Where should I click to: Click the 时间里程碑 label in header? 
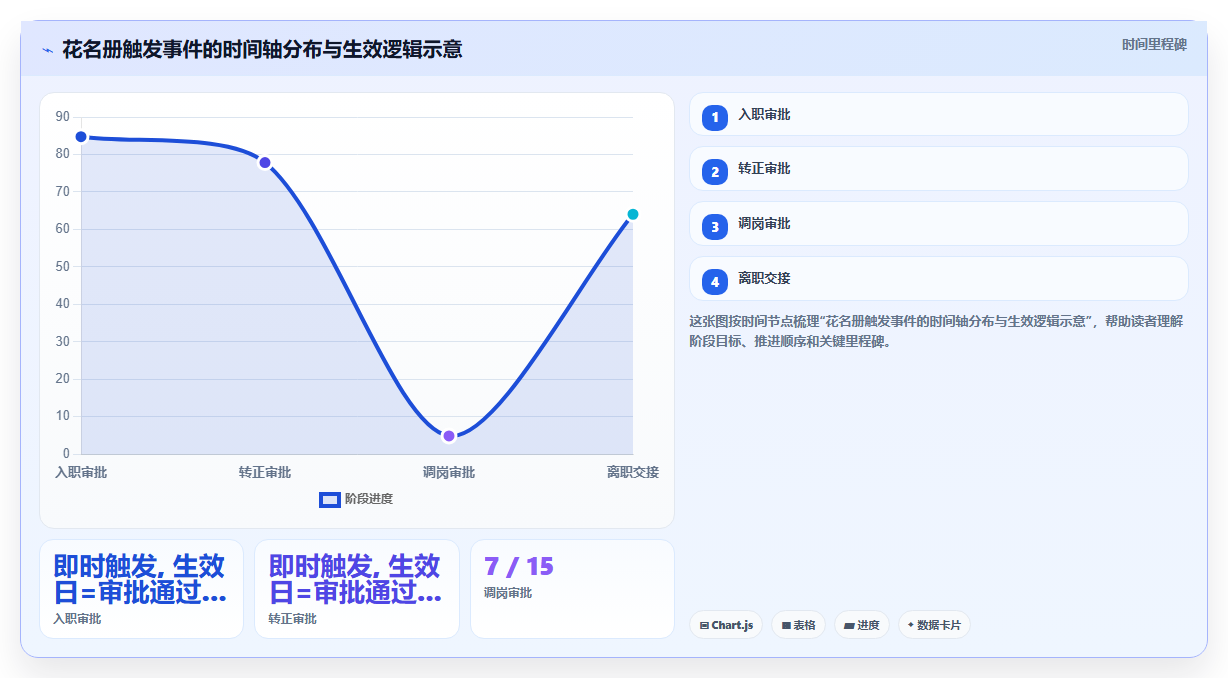tap(1154, 44)
